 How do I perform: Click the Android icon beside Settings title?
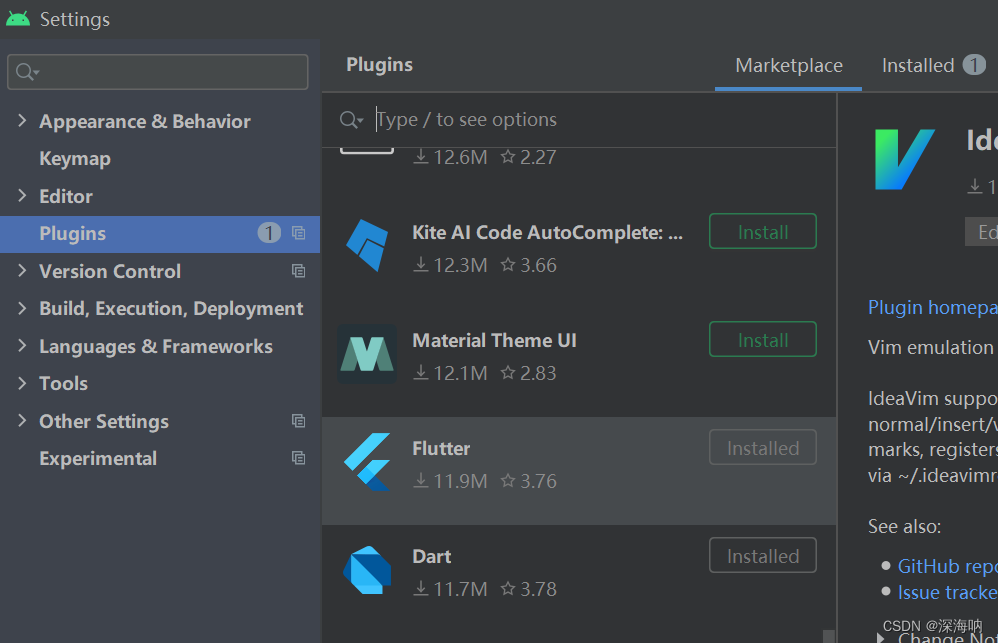[x=18, y=18]
